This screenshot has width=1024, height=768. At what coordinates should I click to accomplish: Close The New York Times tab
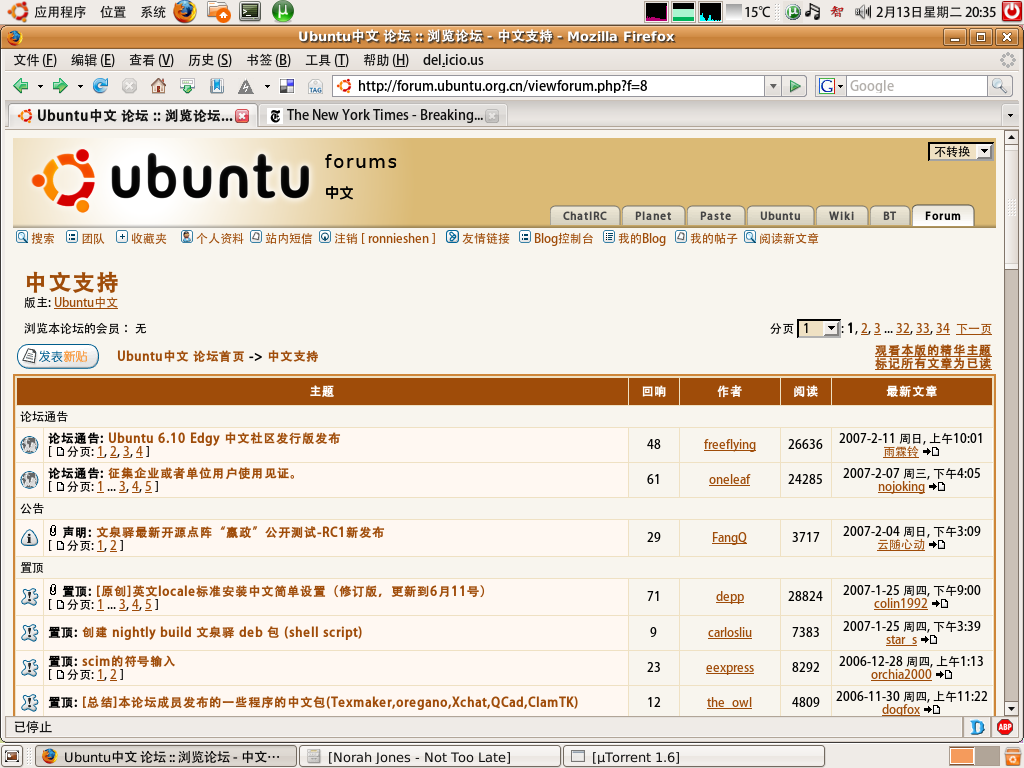click(x=492, y=116)
